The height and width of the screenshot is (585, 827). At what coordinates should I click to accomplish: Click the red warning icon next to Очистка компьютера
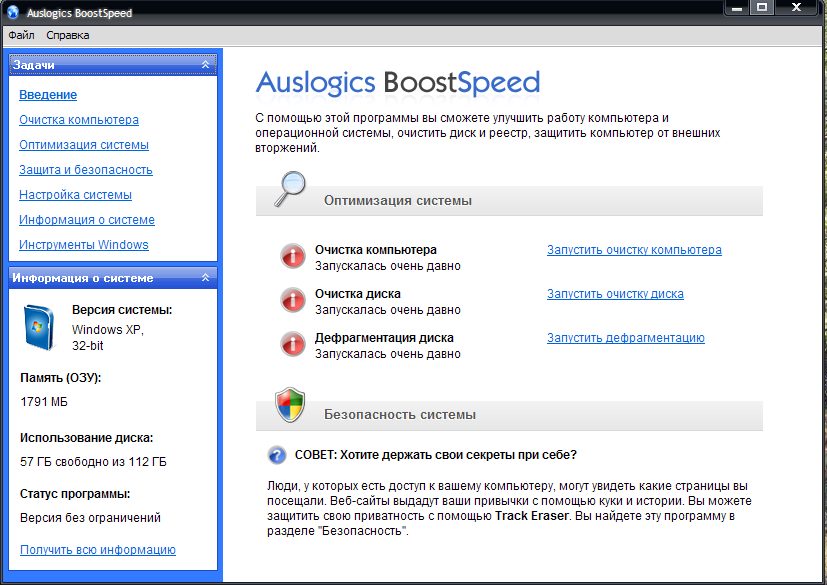pos(293,256)
